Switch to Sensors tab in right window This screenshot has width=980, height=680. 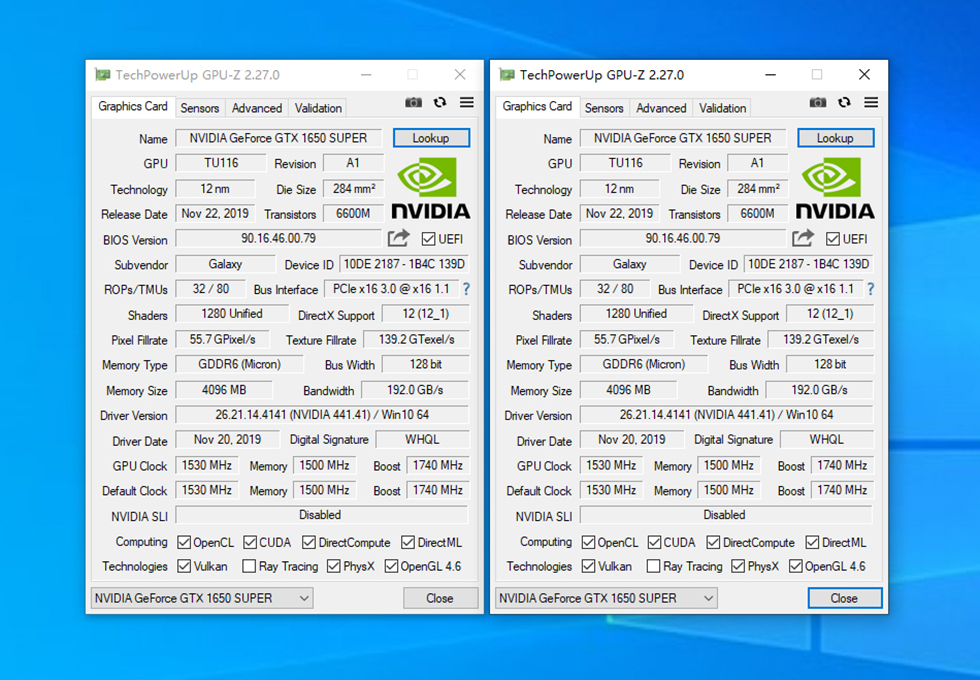coord(604,108)
